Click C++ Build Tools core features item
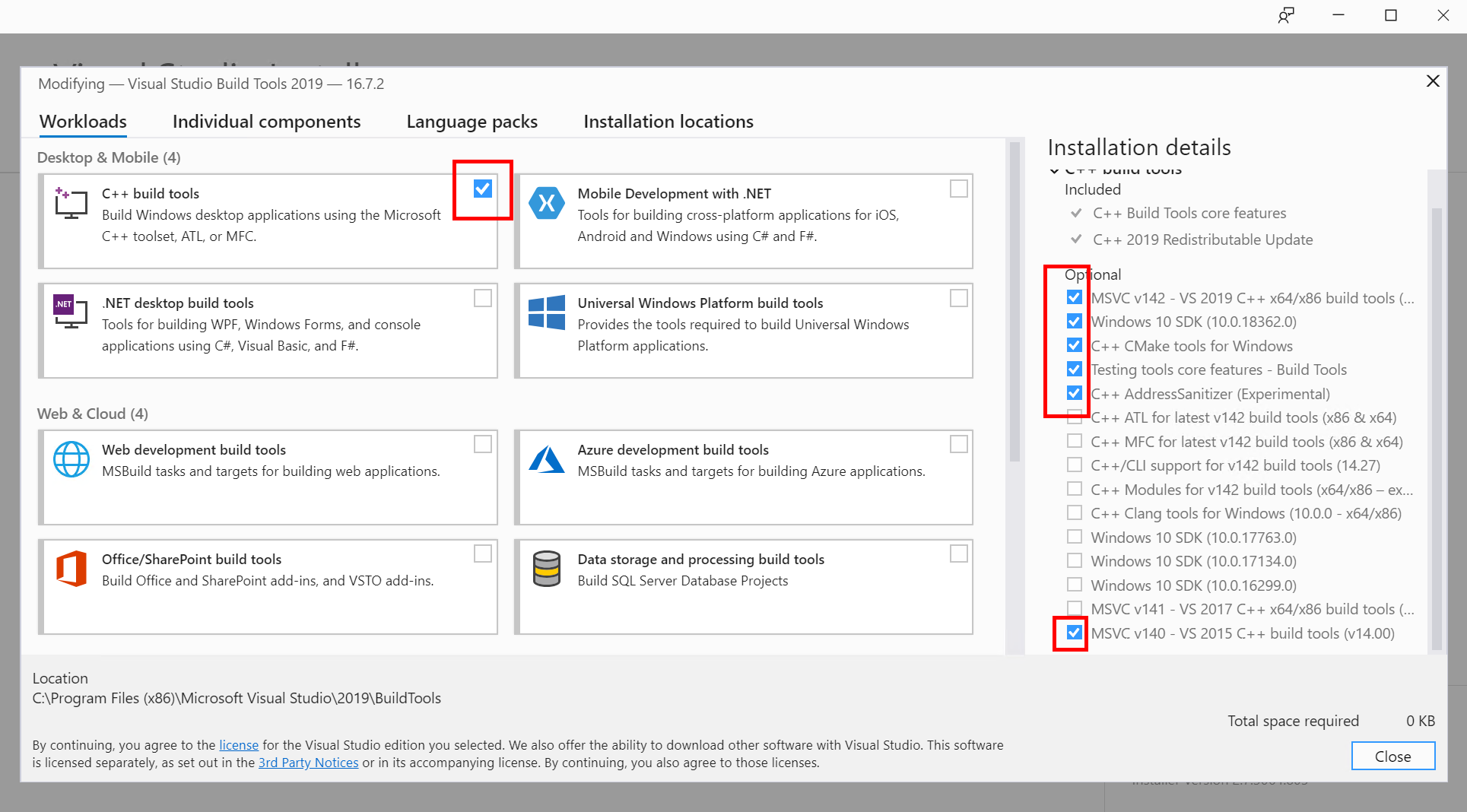The height and width of the screenshot is (812, 1467). pos(1189,213)
